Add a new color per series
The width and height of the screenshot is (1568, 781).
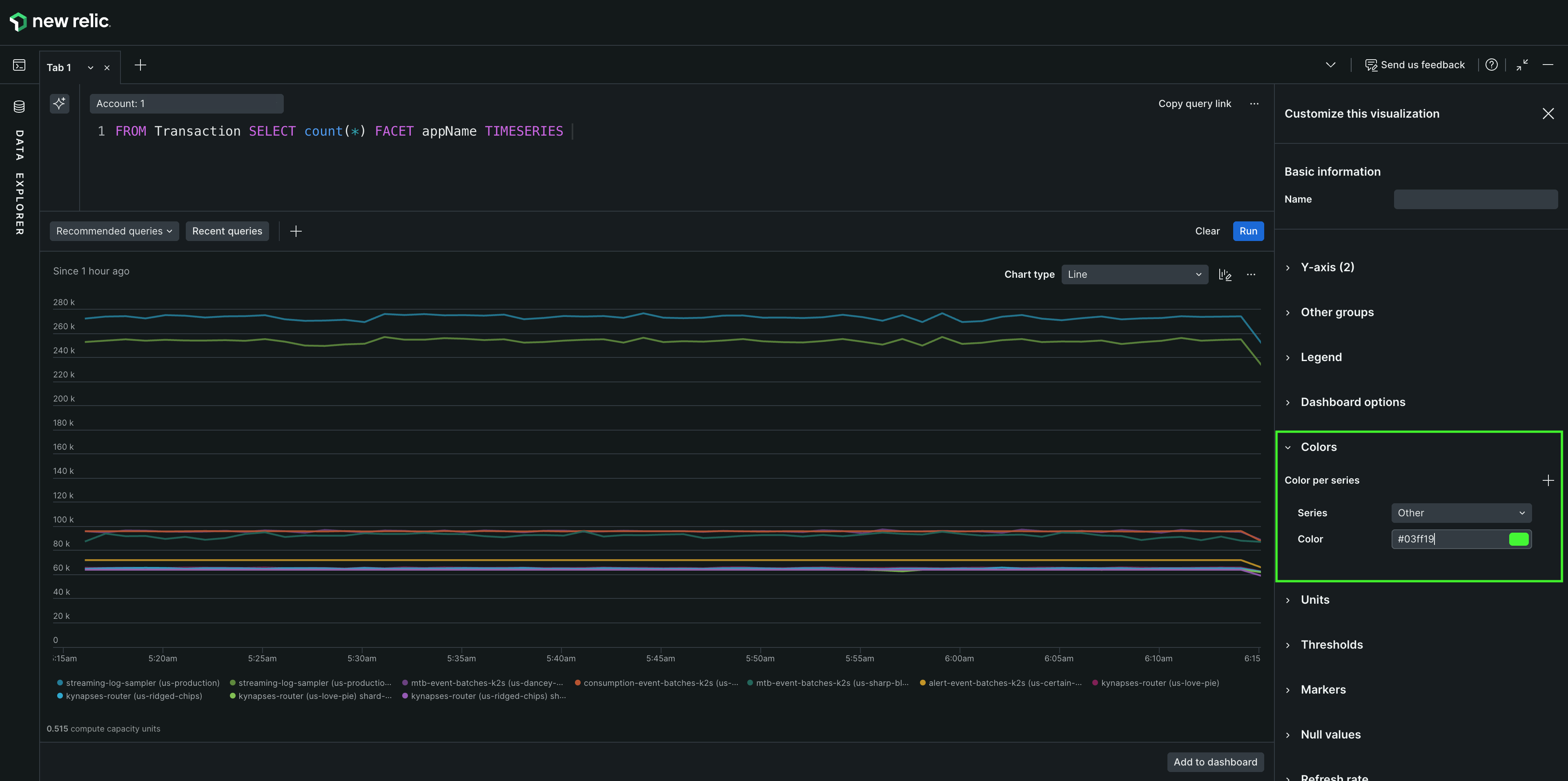pos(1548,480)
